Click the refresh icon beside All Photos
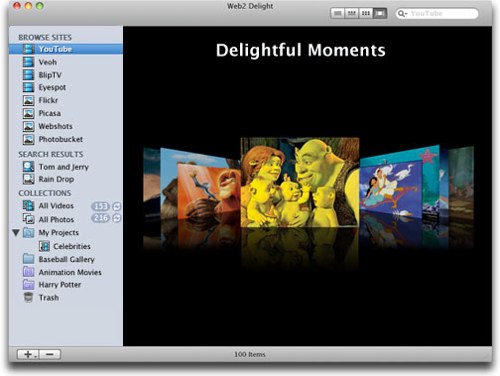The image size is (500, 376). [116, 218]
